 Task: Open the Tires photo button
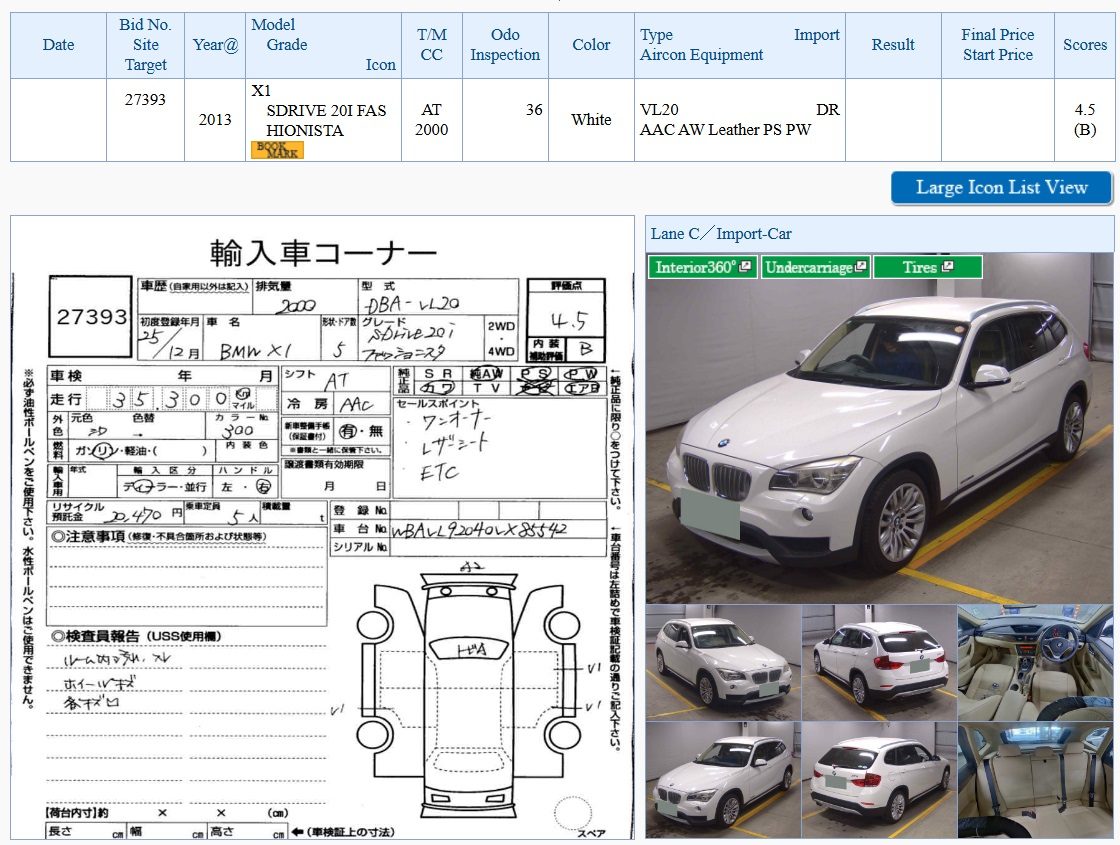(927, 267)
